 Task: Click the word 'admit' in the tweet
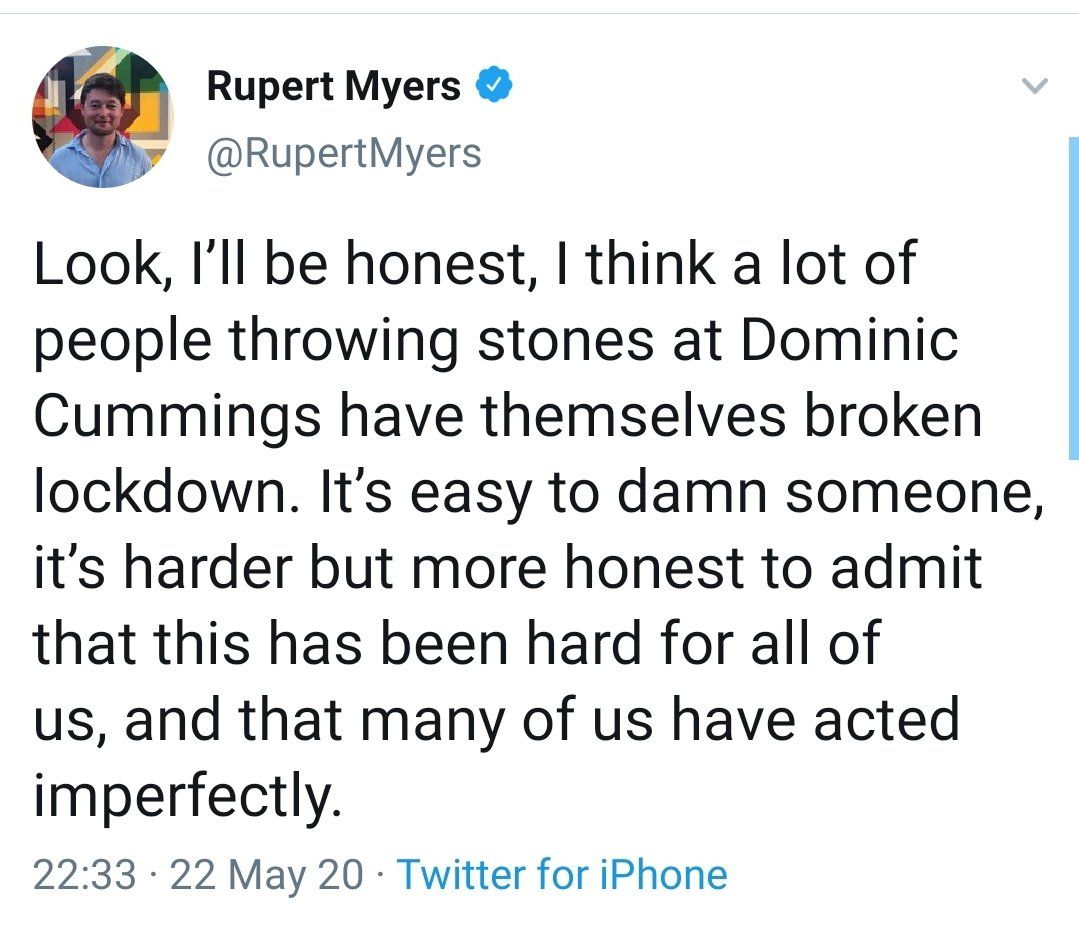click(906, 567)
